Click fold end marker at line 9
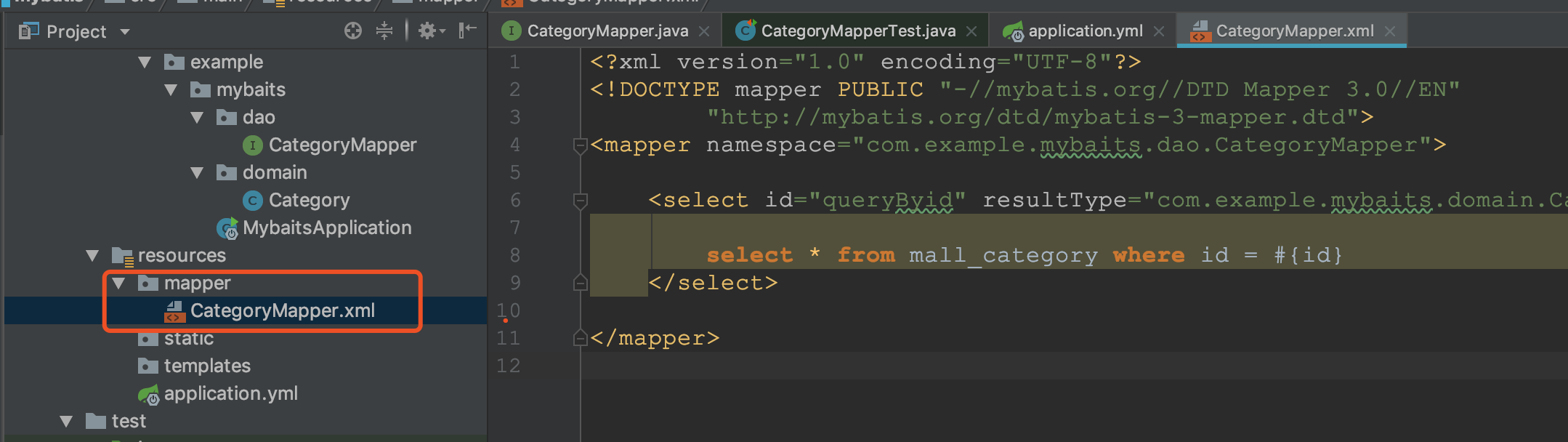Viewport: 1568px width, 442px height. (x=580, y=283)
